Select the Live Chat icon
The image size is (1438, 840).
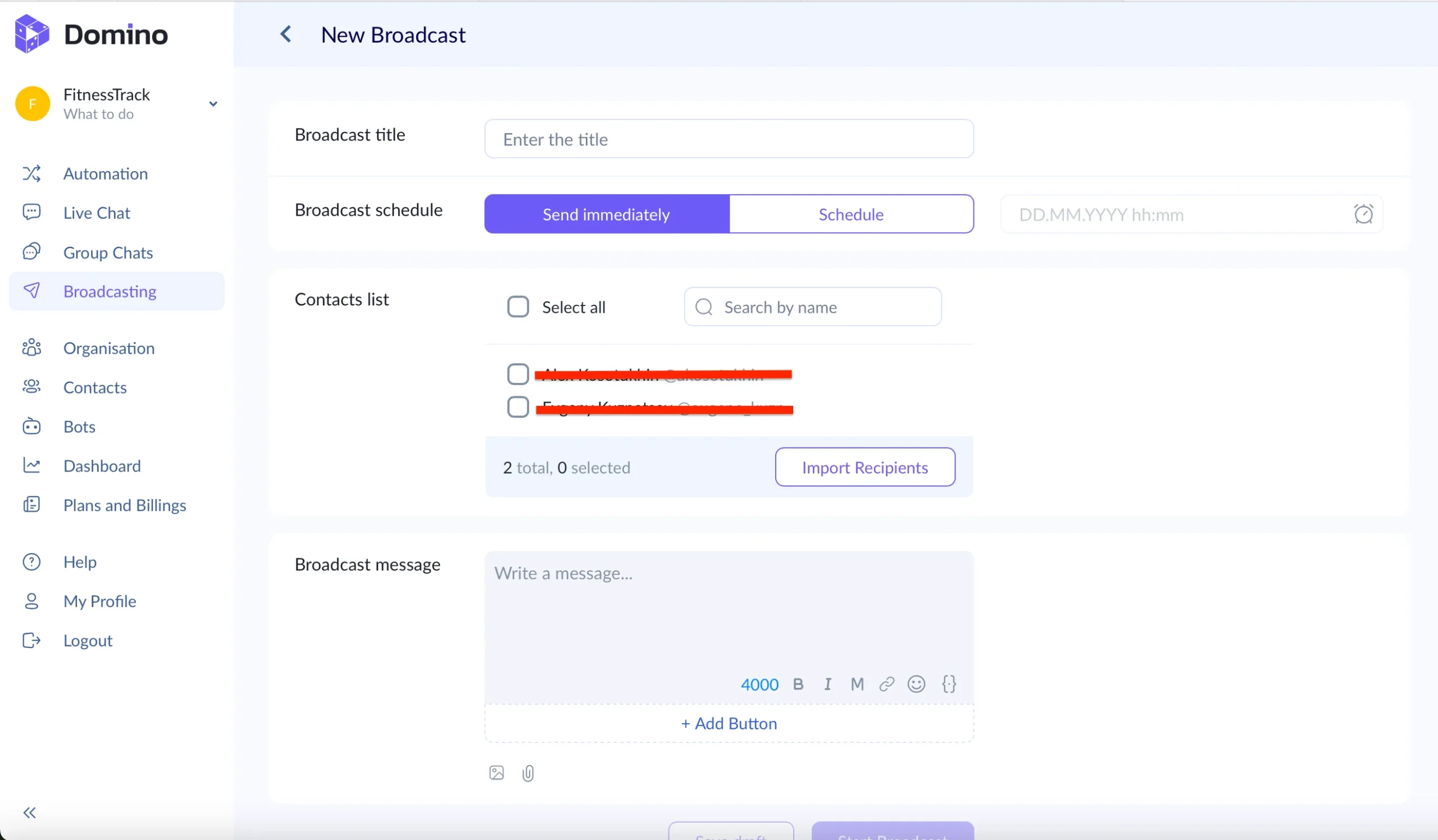pyautogui.click(x=32, y=212)
